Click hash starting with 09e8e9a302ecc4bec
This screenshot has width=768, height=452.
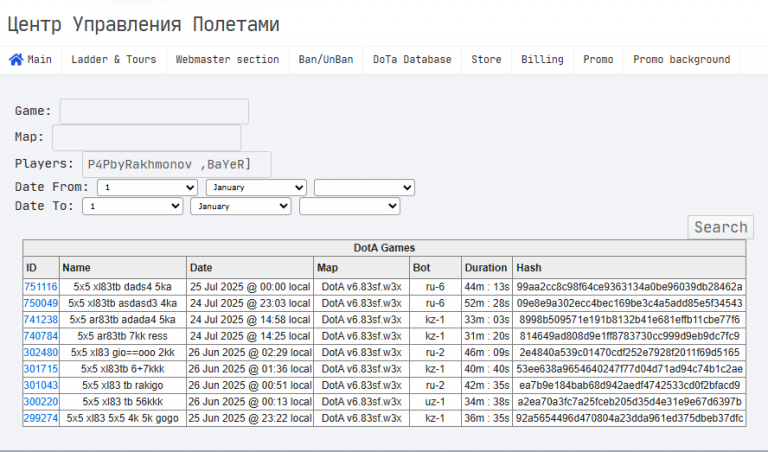point(629,304)
